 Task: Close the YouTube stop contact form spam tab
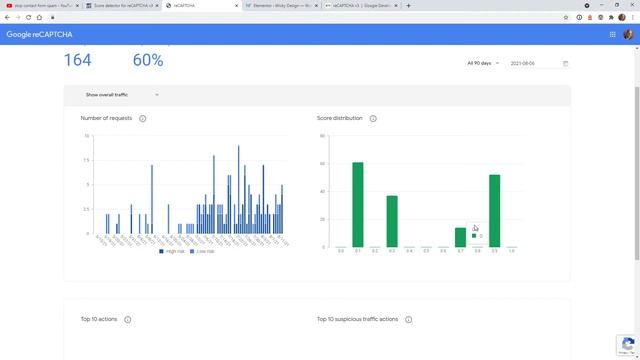coord(77,6)
